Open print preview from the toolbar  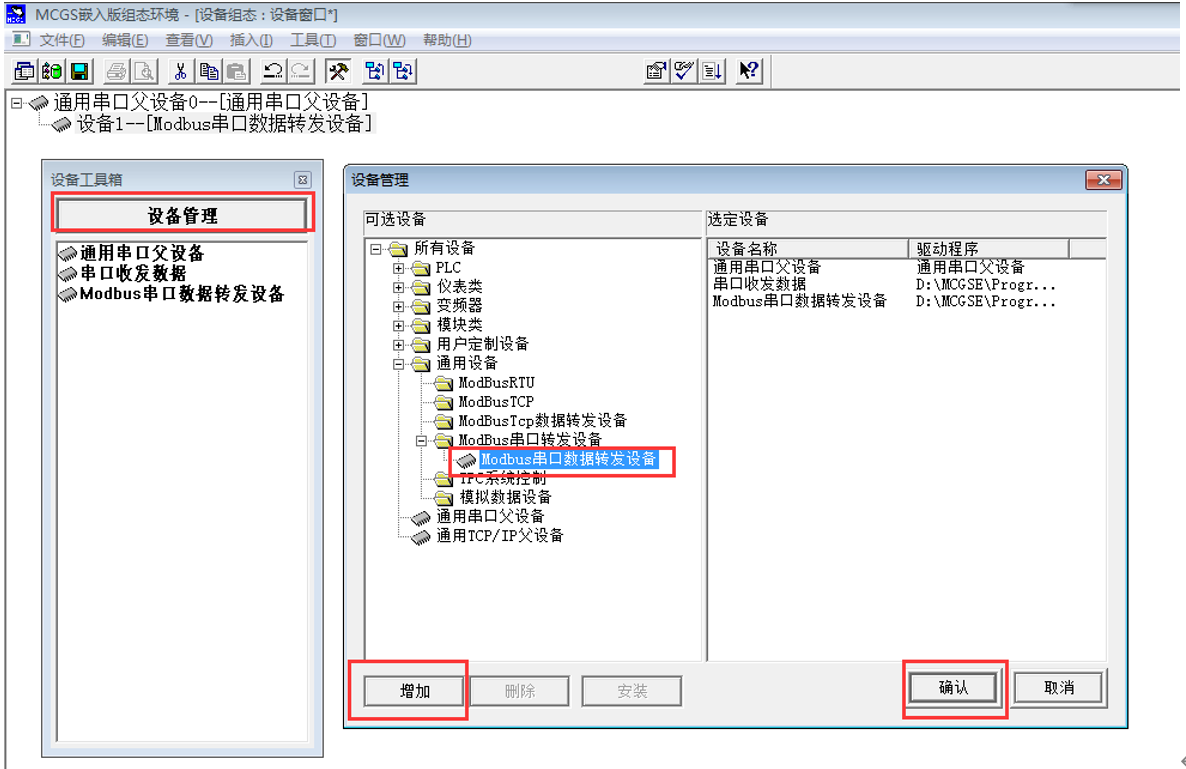pos(144,71)
